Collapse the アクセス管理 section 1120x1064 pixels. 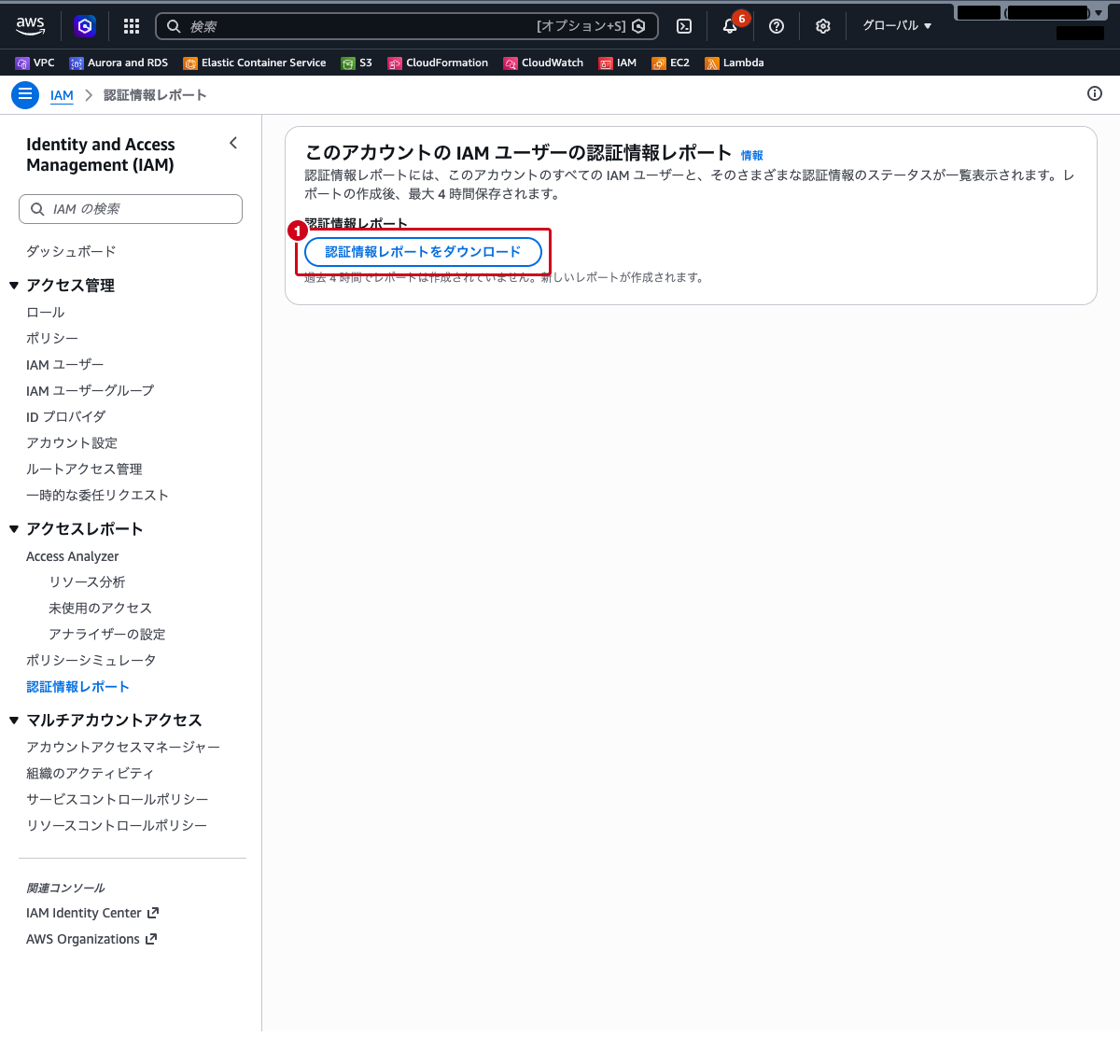point(14,286)
